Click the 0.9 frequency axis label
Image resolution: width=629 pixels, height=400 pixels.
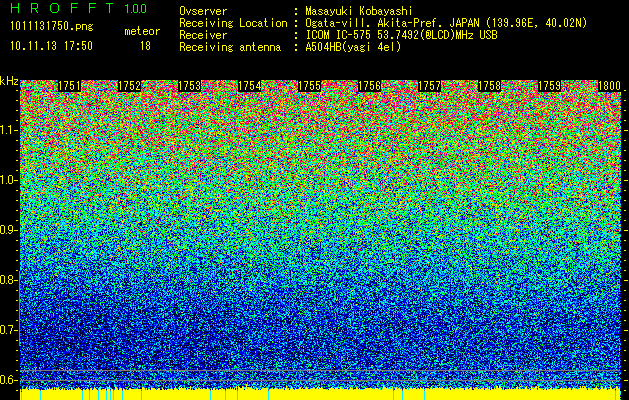(x=9, y=230)
